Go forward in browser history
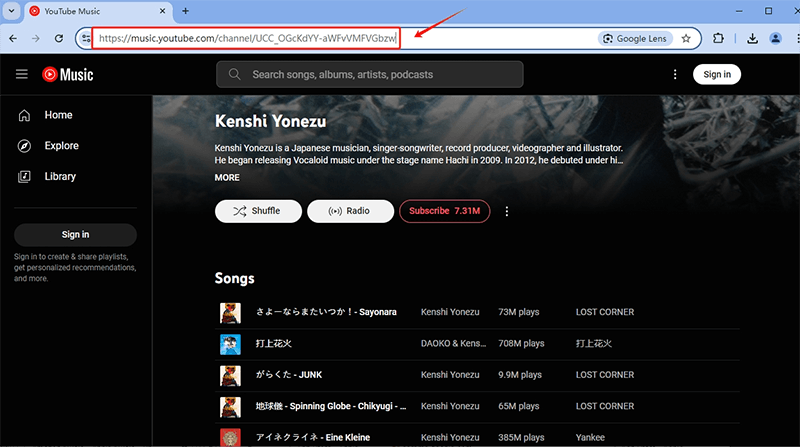Viewport: 800px width, 447px height. (35, 38)
